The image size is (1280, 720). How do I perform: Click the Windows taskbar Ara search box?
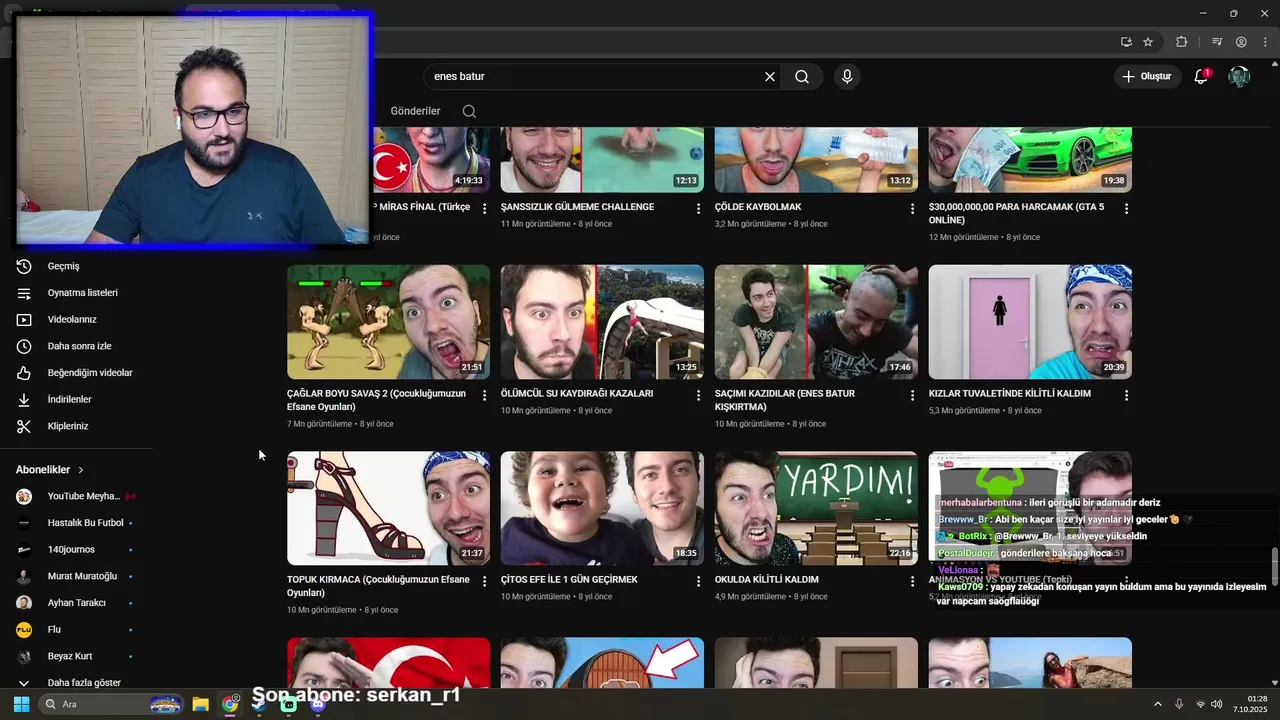tap(112, 704)
